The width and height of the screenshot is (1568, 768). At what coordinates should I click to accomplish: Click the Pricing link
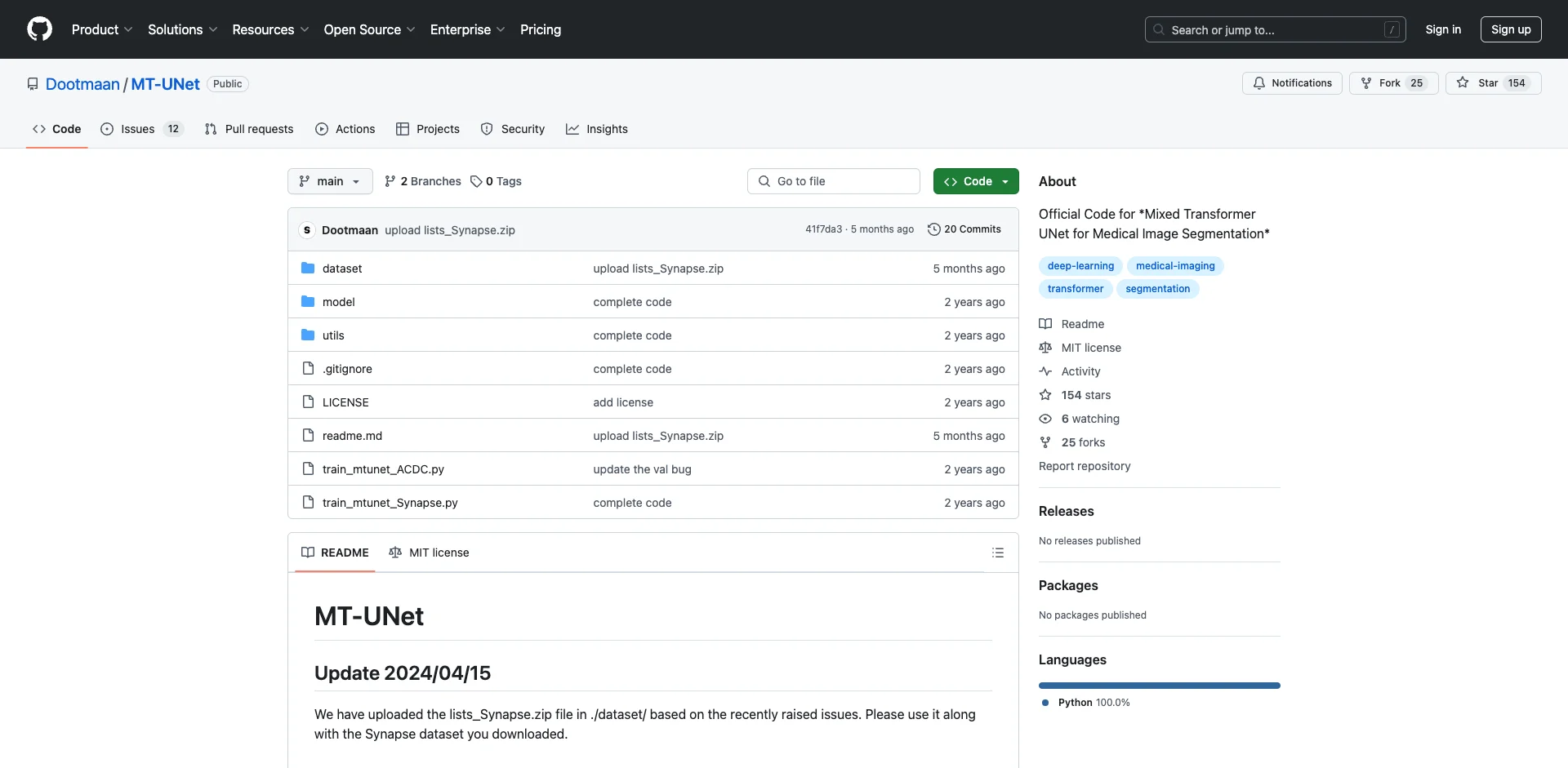[541, 29]
